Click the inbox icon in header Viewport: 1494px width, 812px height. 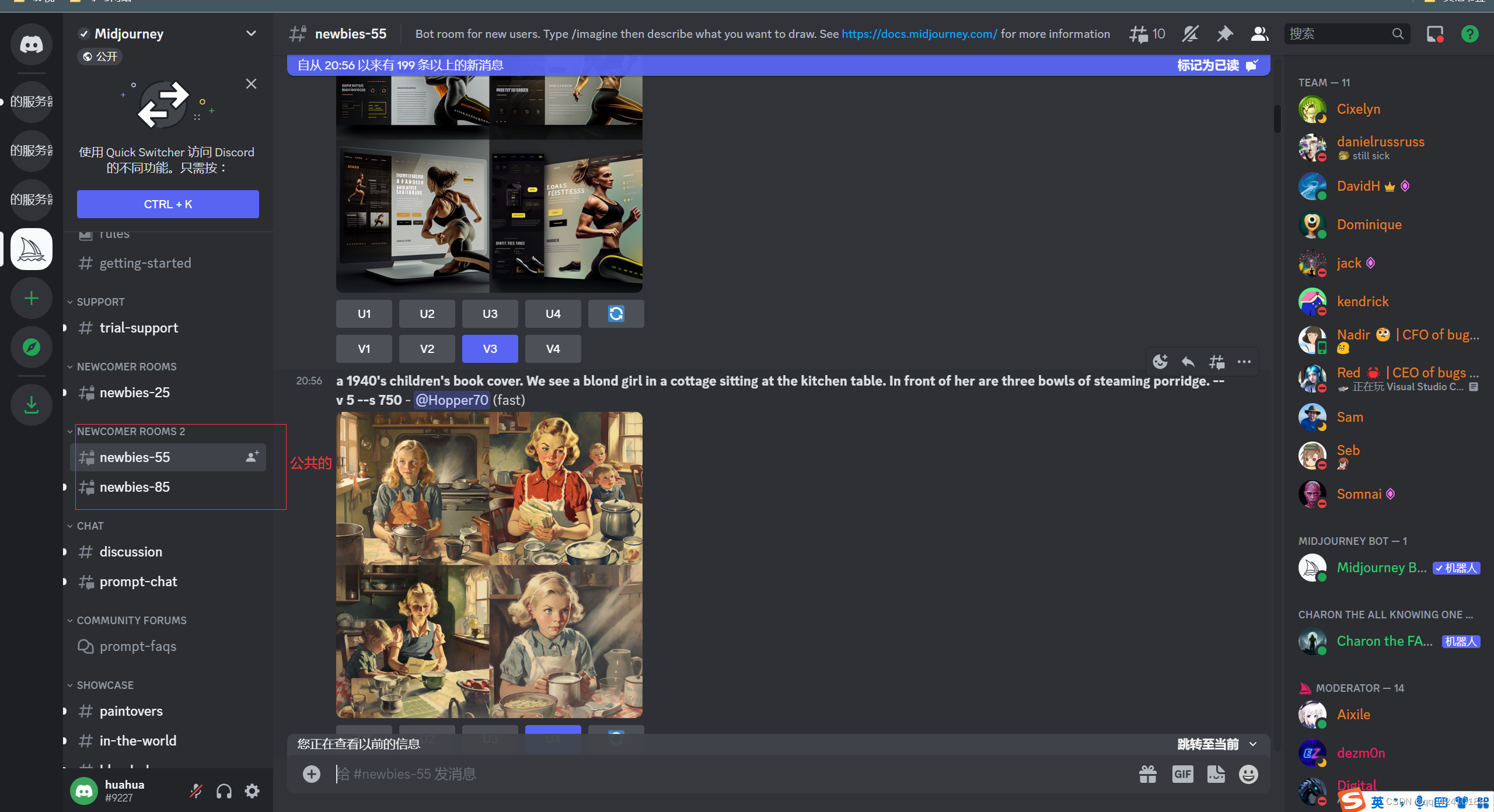[x=1434, y=34]
